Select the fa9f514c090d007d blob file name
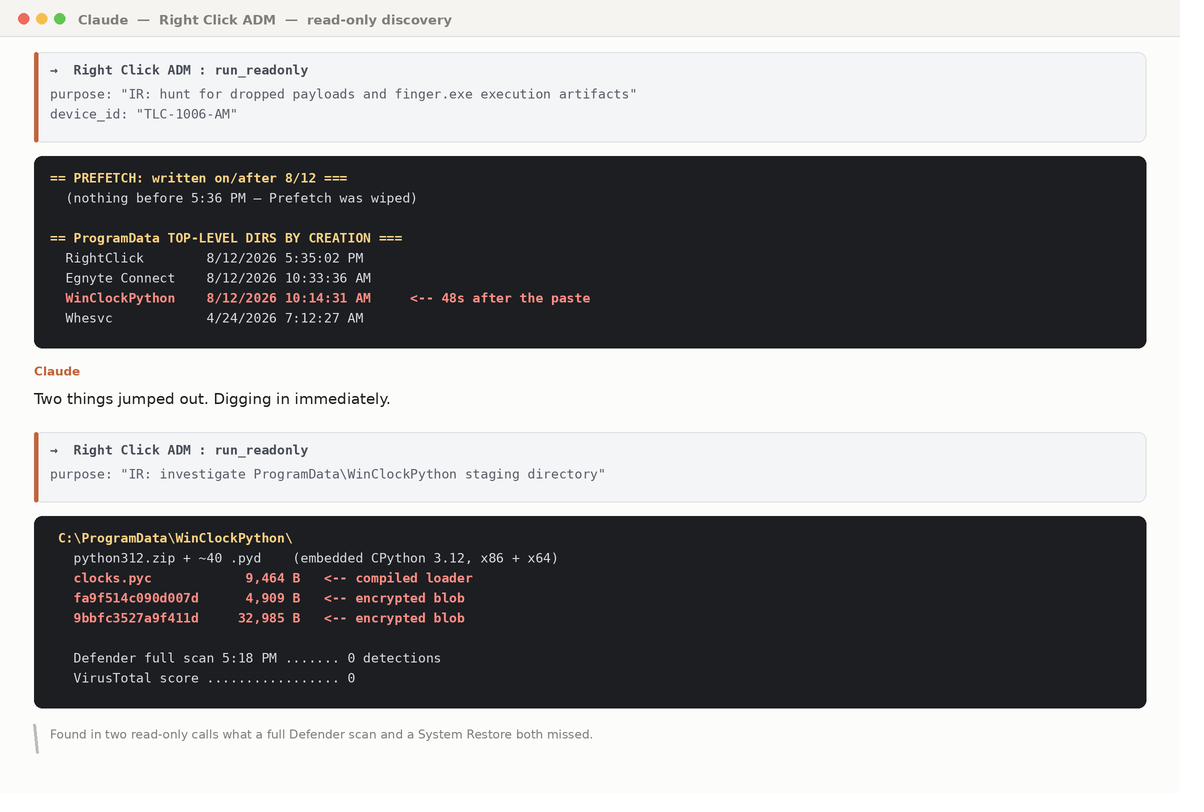 (x=136, y=598)
